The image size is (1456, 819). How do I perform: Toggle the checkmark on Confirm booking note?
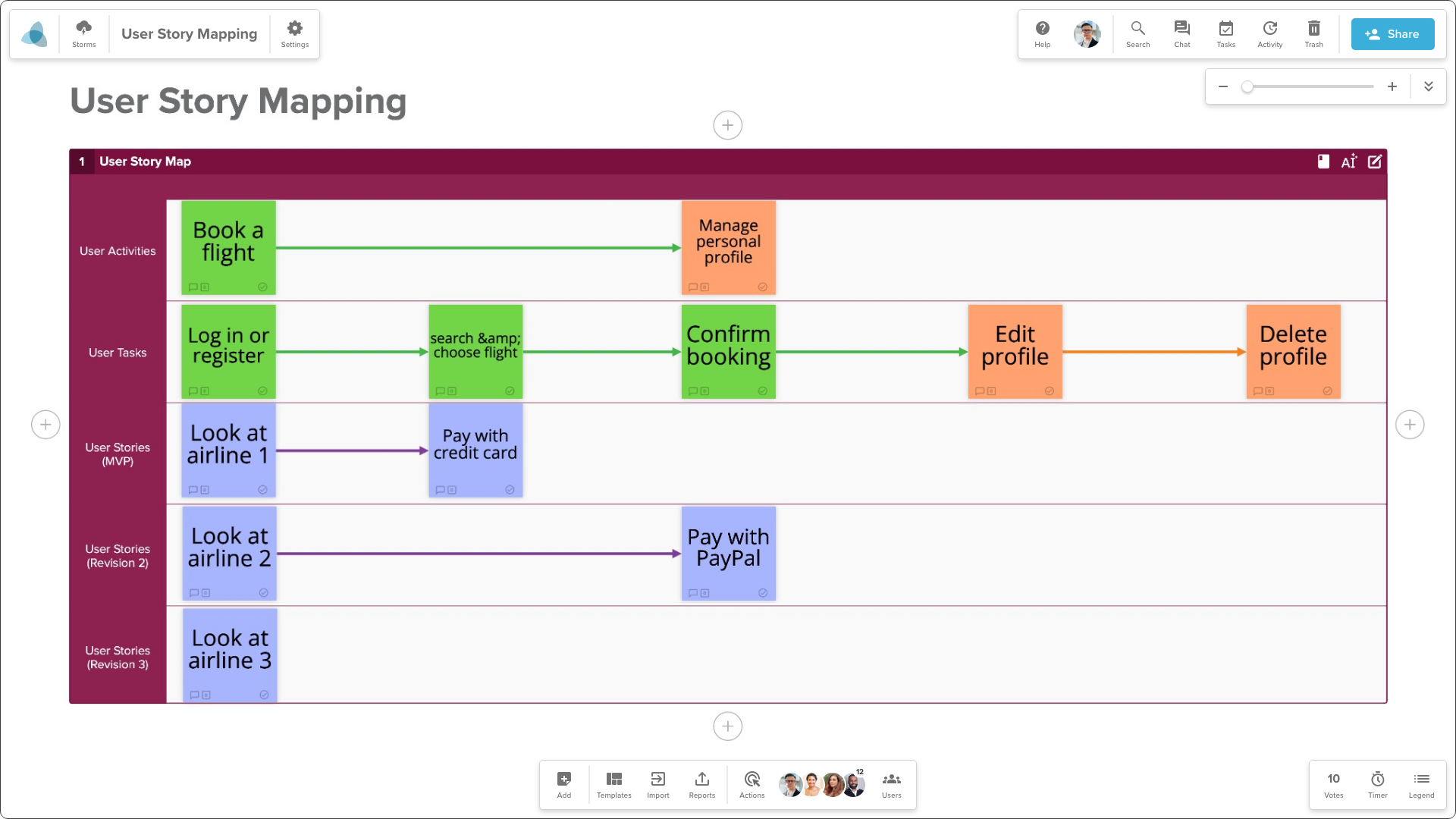(x=763, y=391)
